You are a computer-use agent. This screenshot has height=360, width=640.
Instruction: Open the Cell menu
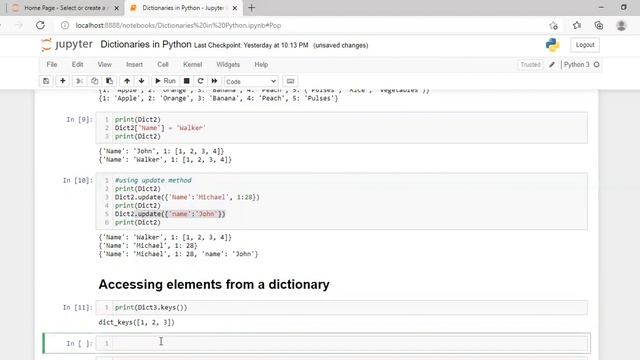pyautogui.click(x=162, y=64)
